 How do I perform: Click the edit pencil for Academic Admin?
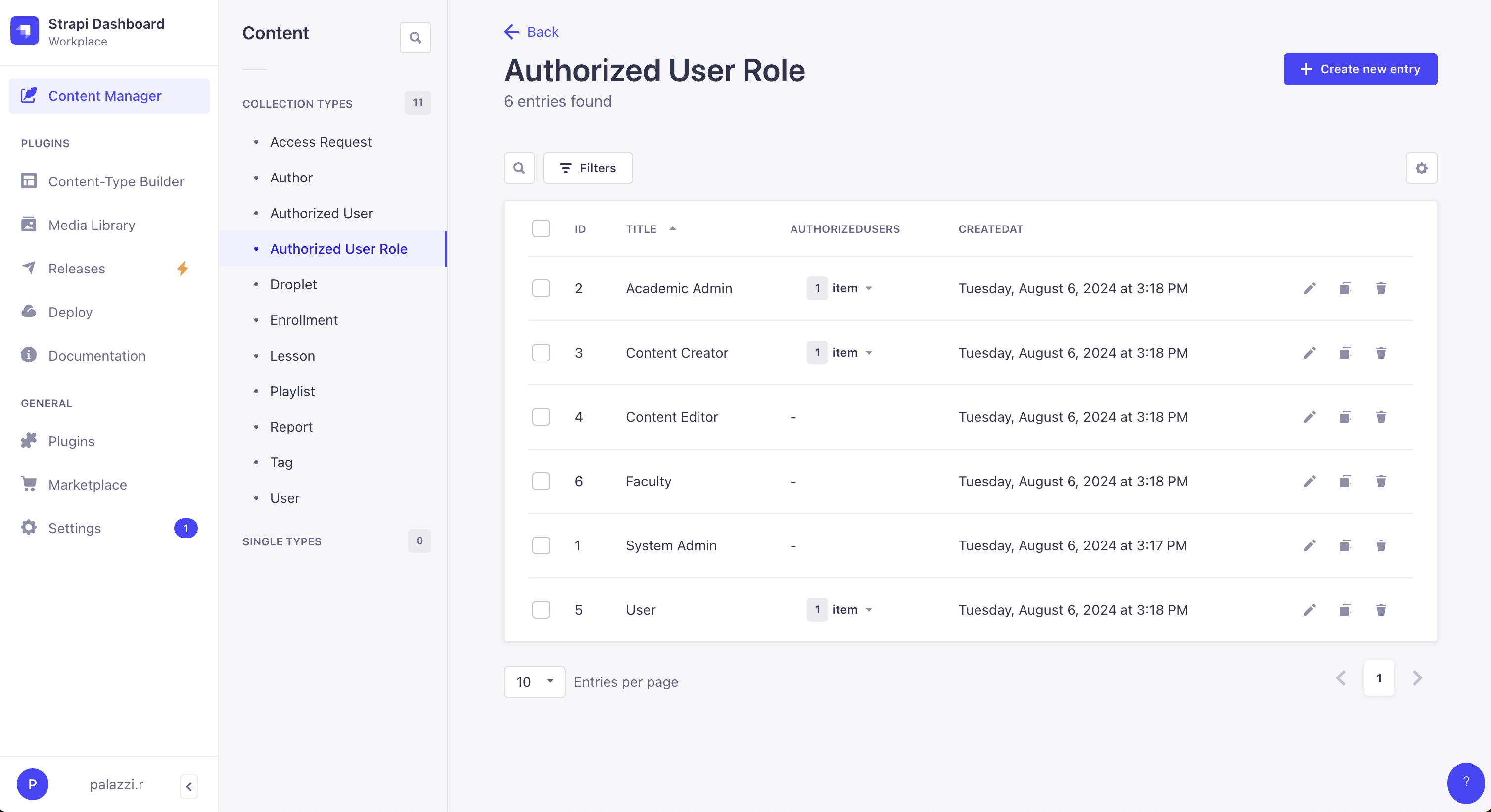[1309, 288]
